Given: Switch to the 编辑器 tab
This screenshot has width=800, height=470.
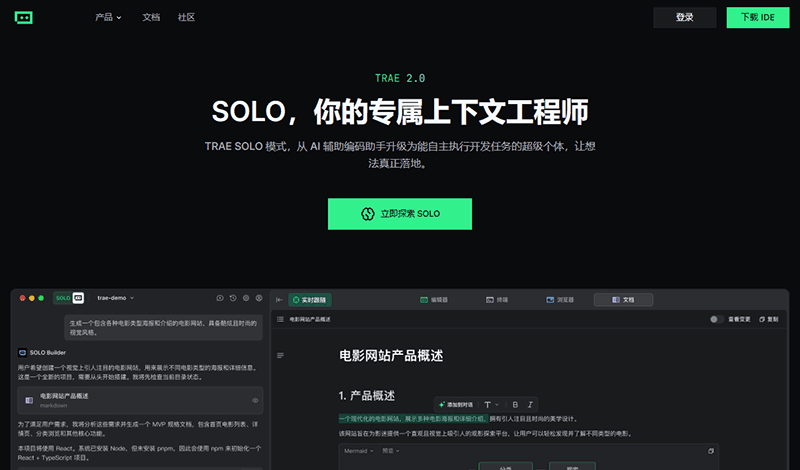Looking at the screenshot, I should click(434, 300).
